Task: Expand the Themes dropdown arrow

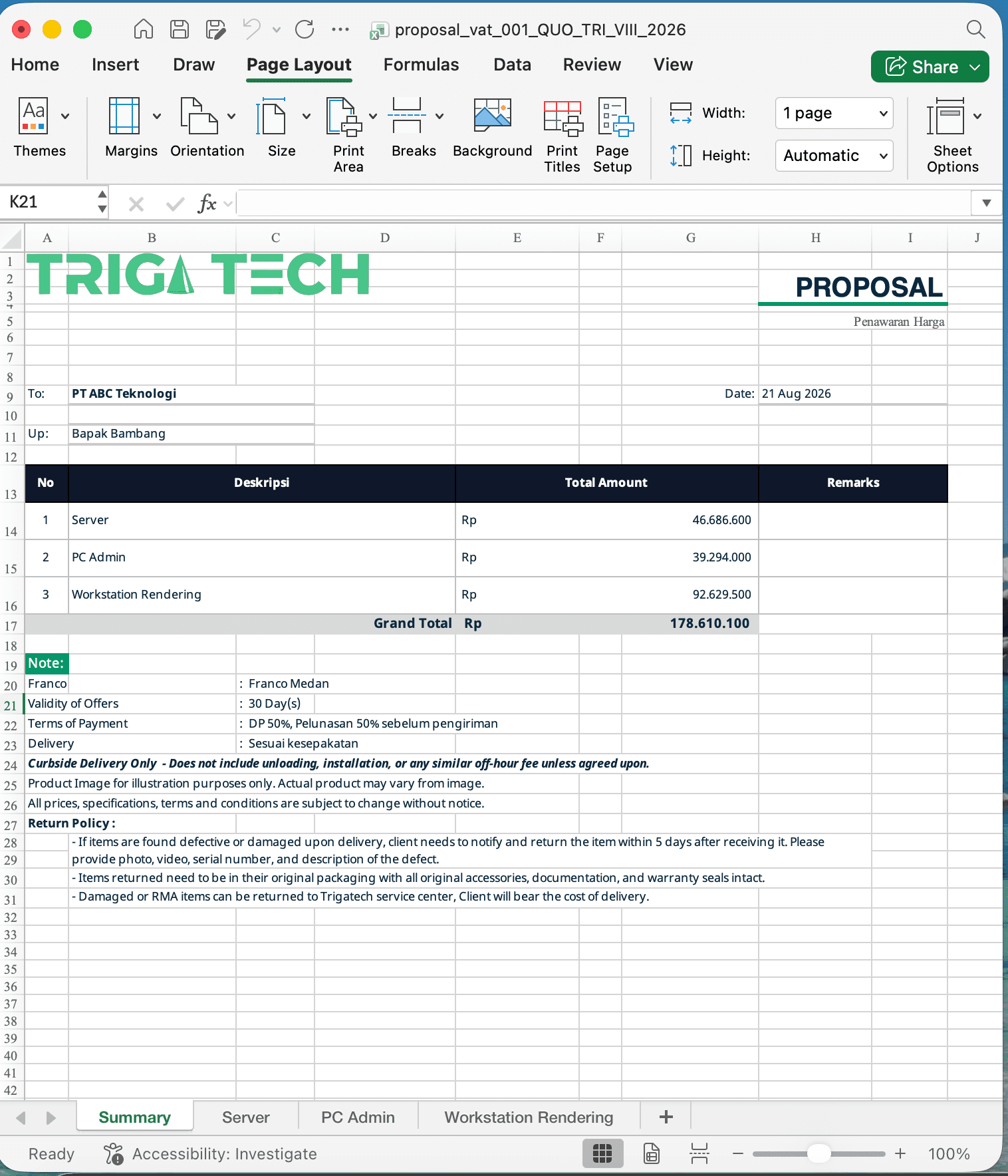Action: [65, 116]
